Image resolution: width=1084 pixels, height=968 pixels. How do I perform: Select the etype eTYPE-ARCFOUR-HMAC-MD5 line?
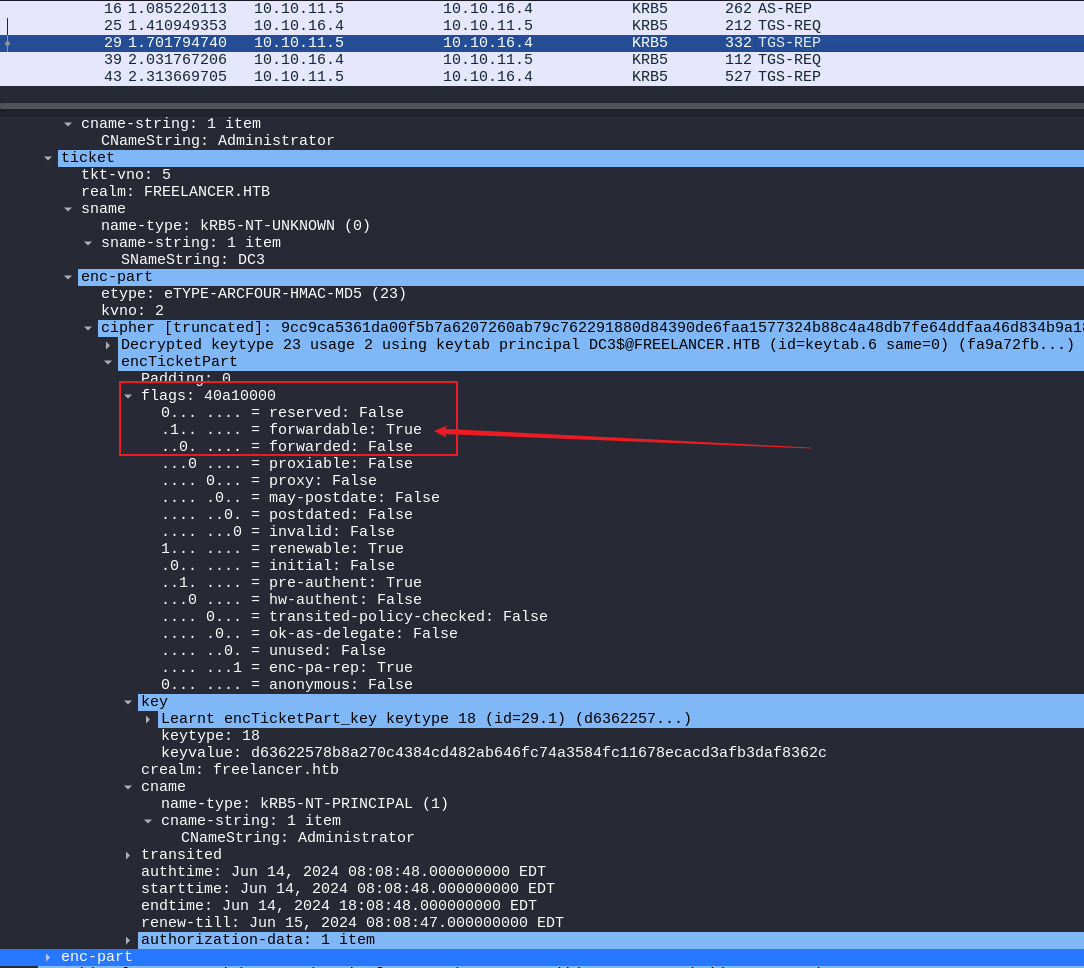pyautogui.click(x=253, y=294)
